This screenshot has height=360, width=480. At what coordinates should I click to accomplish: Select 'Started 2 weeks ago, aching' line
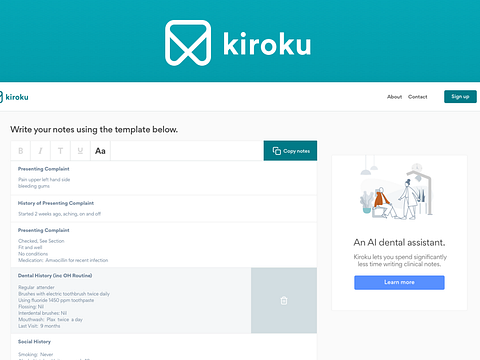tap(59, 214)
